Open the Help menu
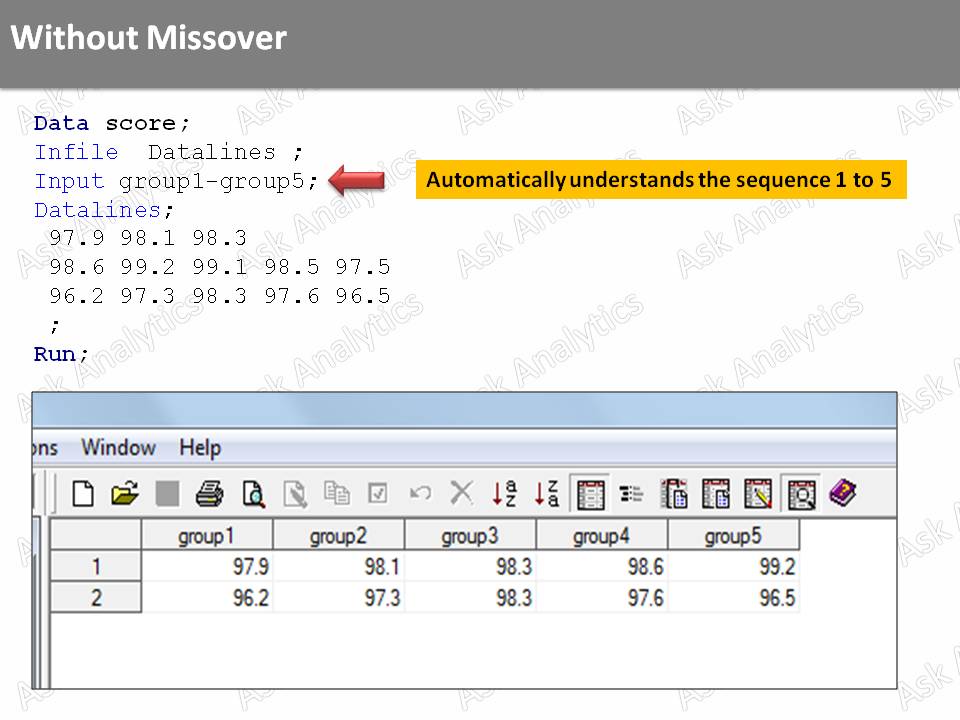Viewport: 960px width, 720px height. click(x=199, y=448)
